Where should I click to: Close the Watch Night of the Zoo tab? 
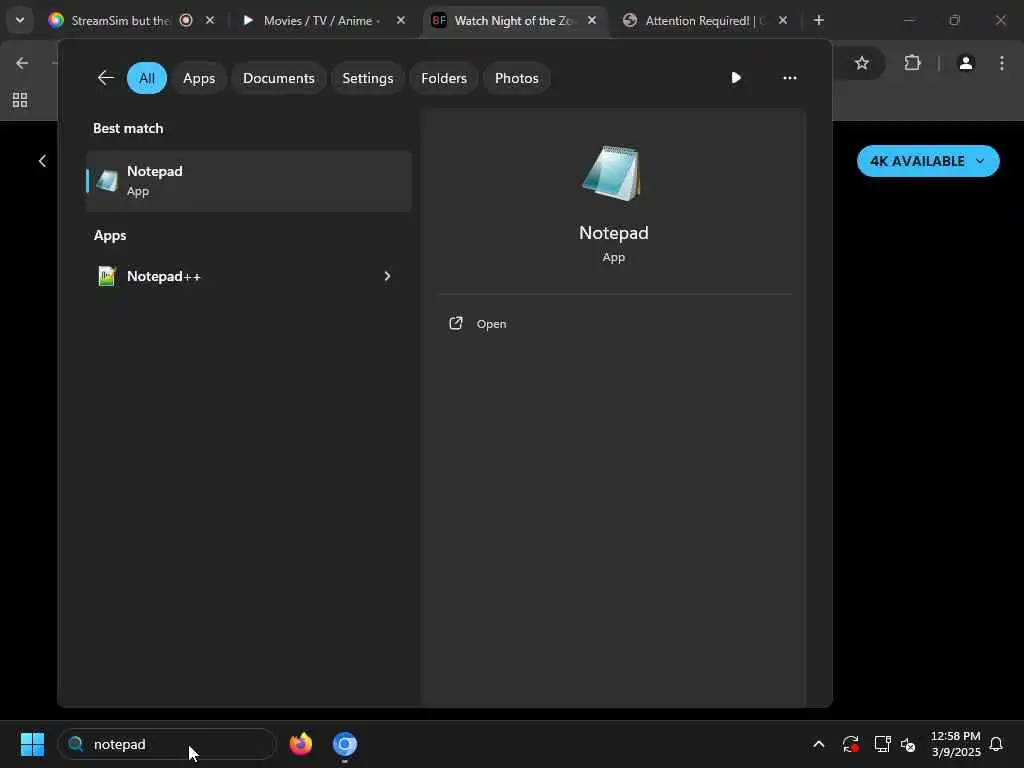[x=592, y=21]
